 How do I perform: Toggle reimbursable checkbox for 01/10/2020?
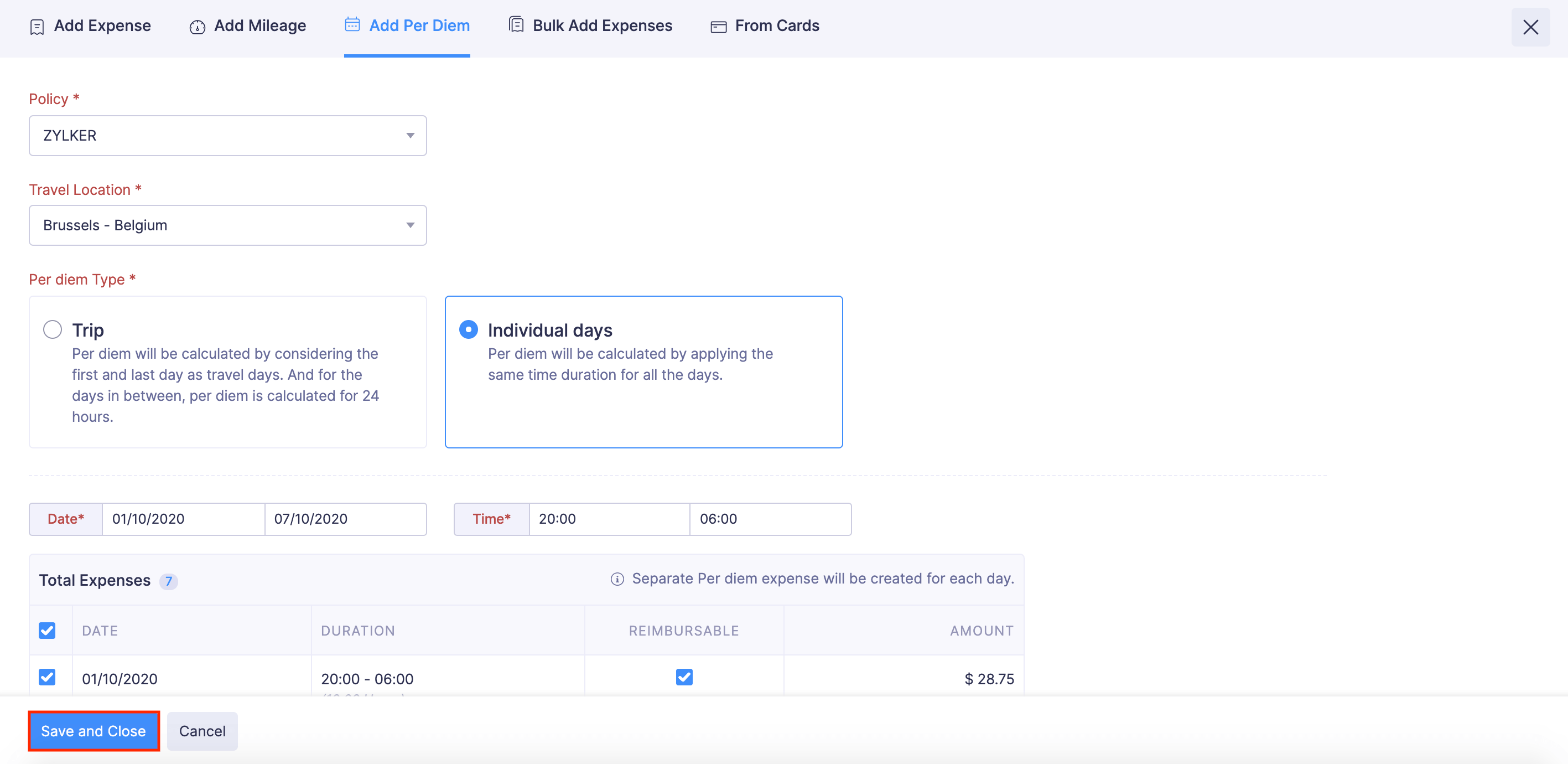(x=684, y=677)
